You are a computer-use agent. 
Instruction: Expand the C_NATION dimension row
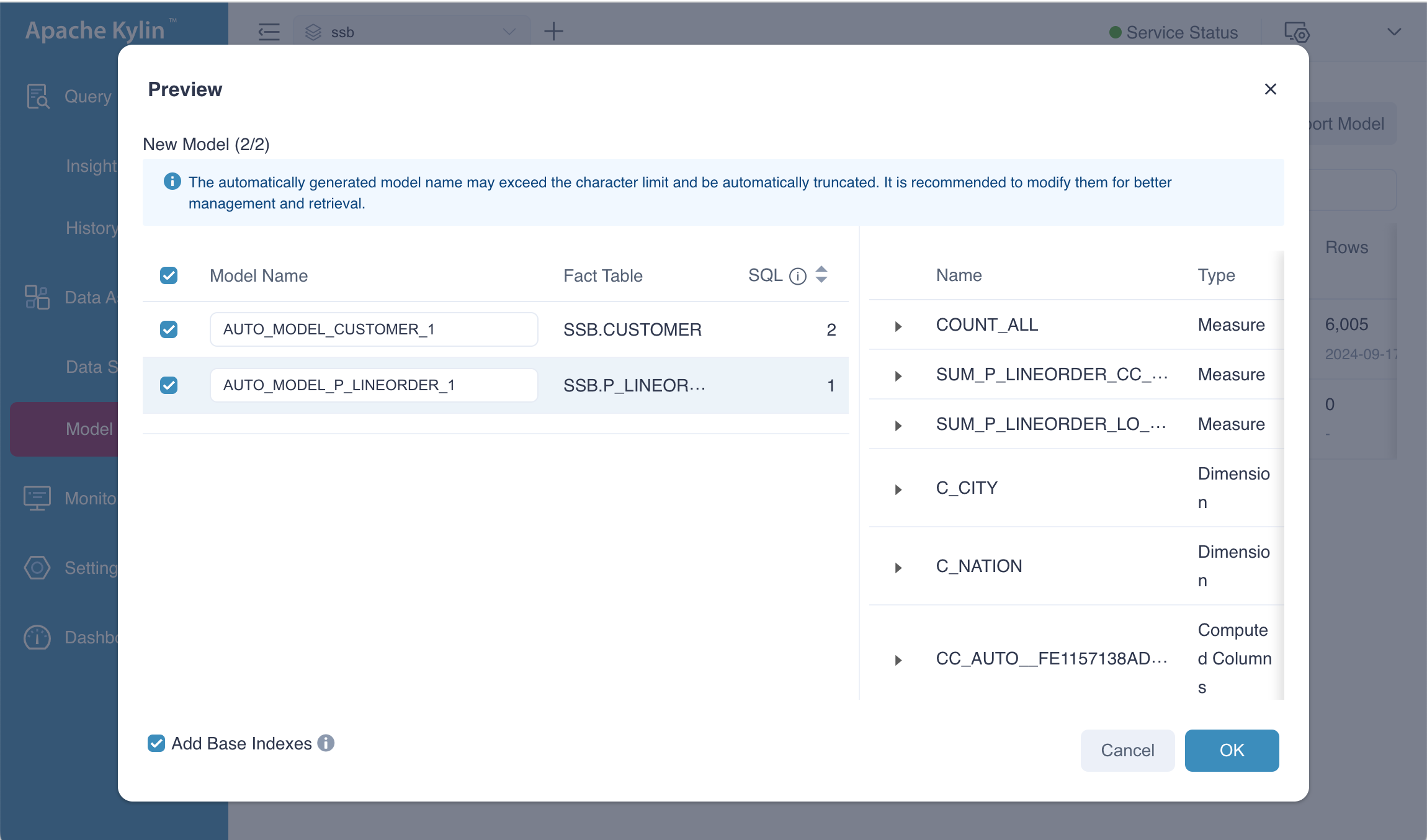(x=898, y=568)
